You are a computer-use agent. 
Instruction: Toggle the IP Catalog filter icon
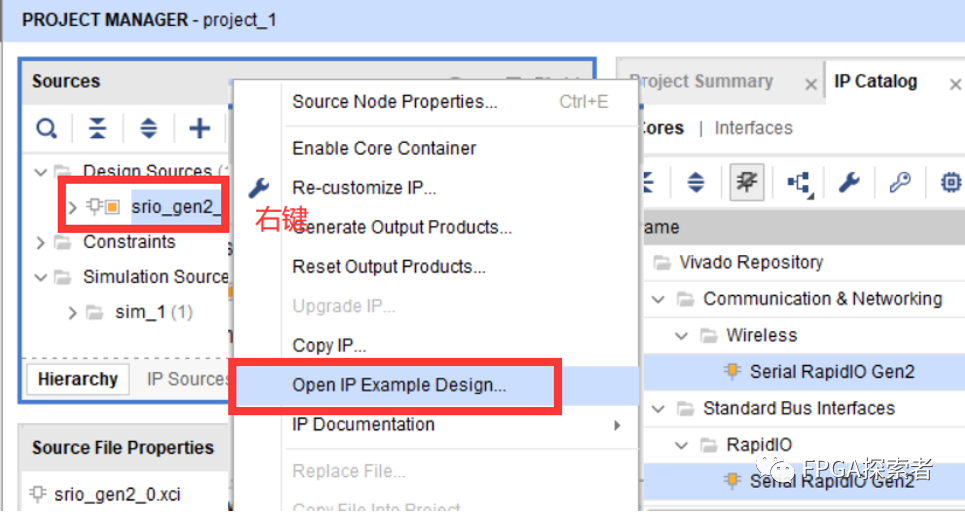pos(747,182)
